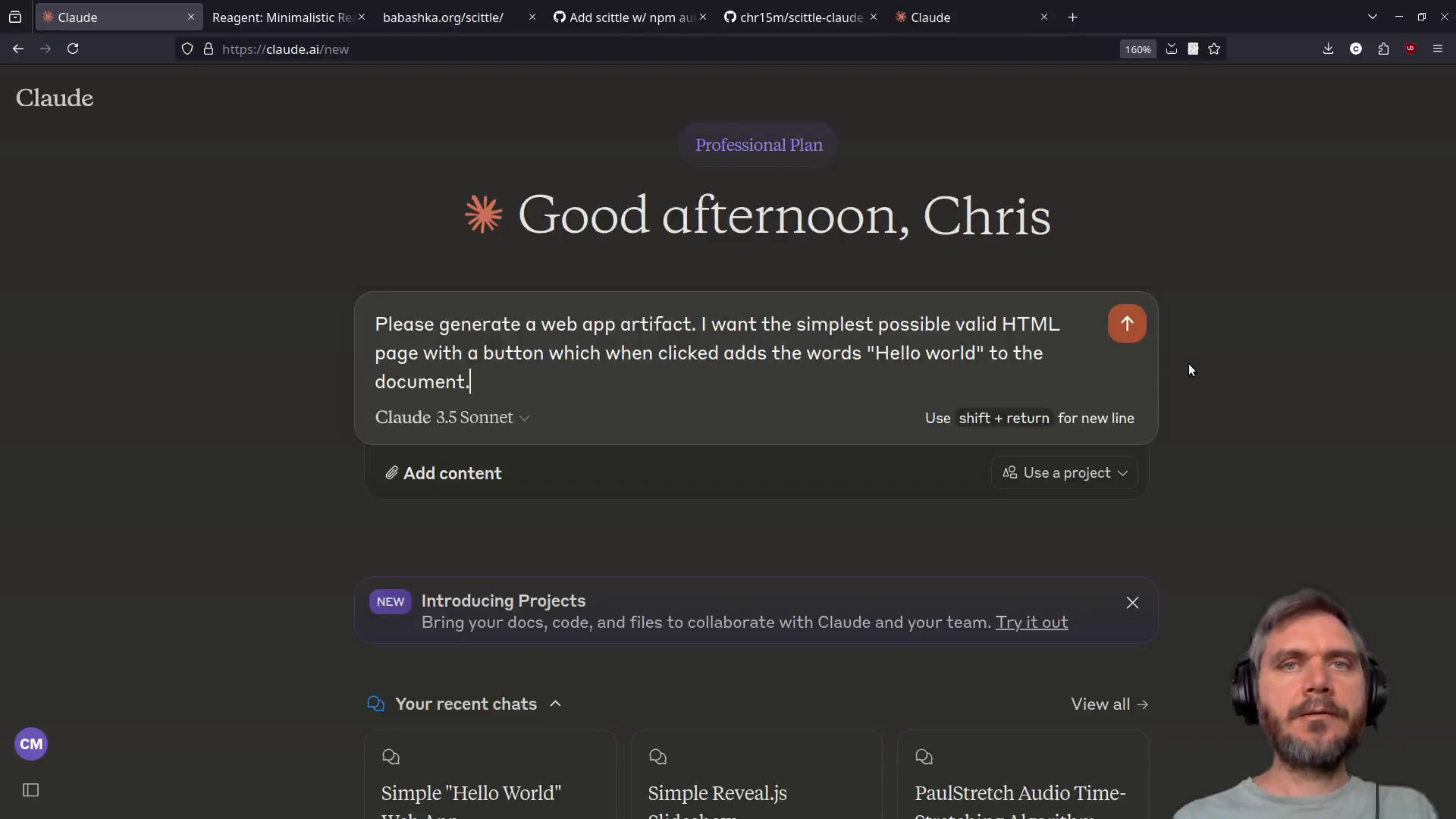Close the babashka.org/scittle tab
Screen dimensions: 1456x819
[x=532, y=17]
